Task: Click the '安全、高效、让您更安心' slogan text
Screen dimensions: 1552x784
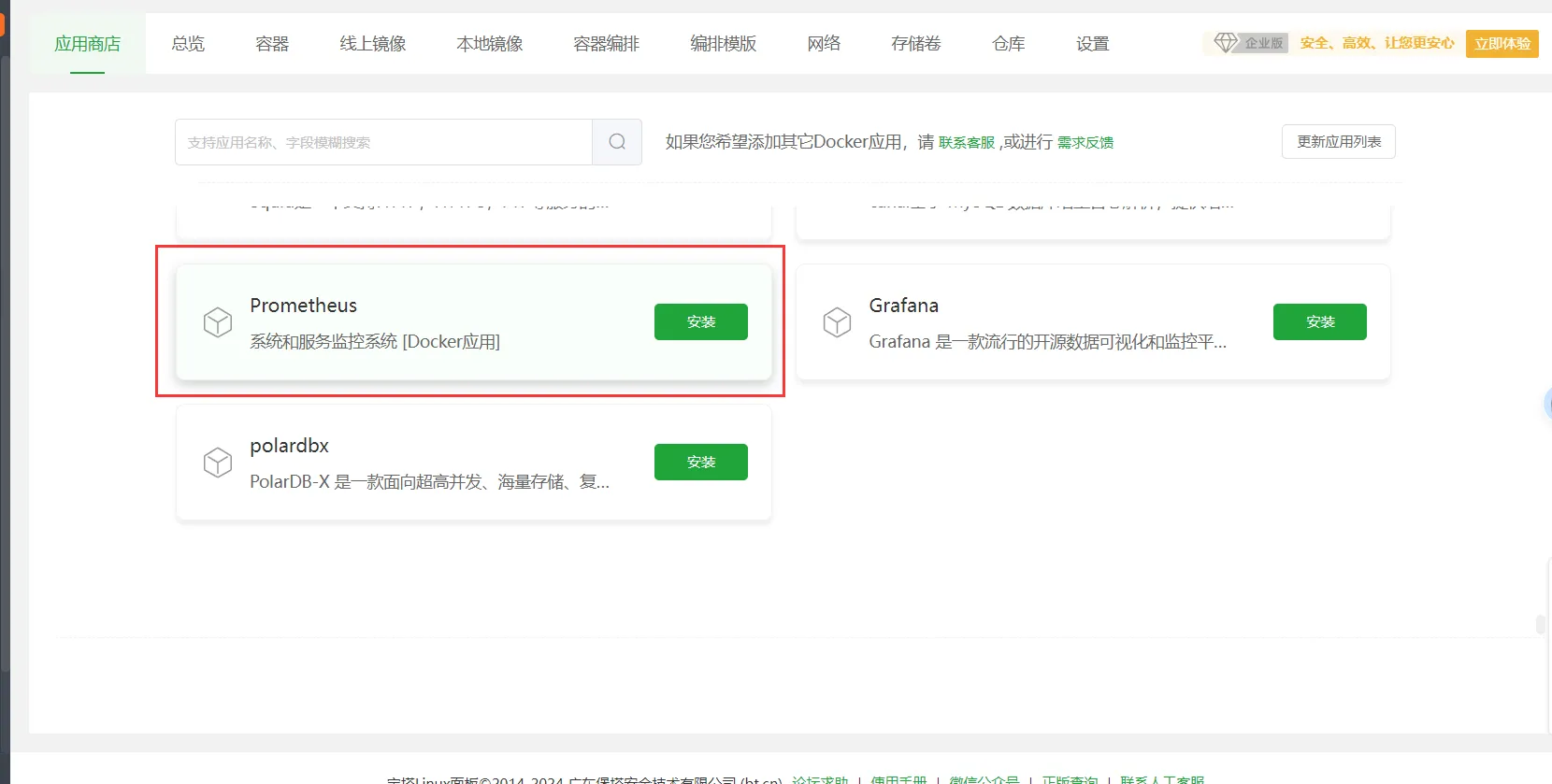Action: coord(1377,43)
